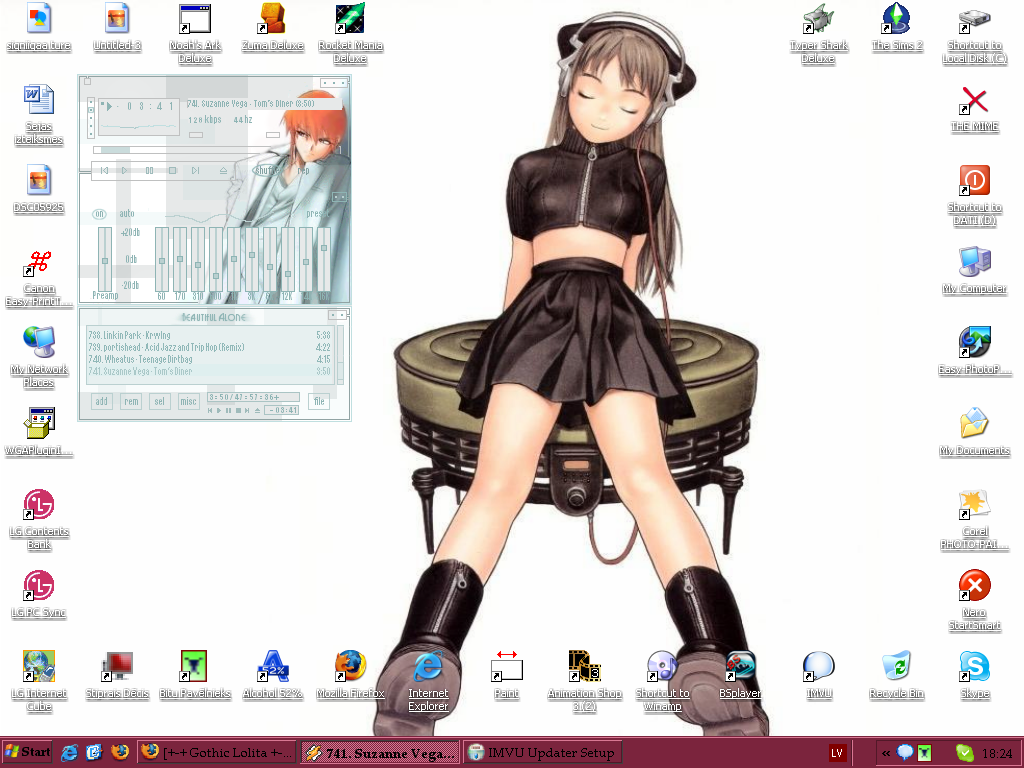Viewport: 1024px width, 768px height.
Task: Toggle the equalizer auto button
Action: pyautogui.click(x=127, y=214)
